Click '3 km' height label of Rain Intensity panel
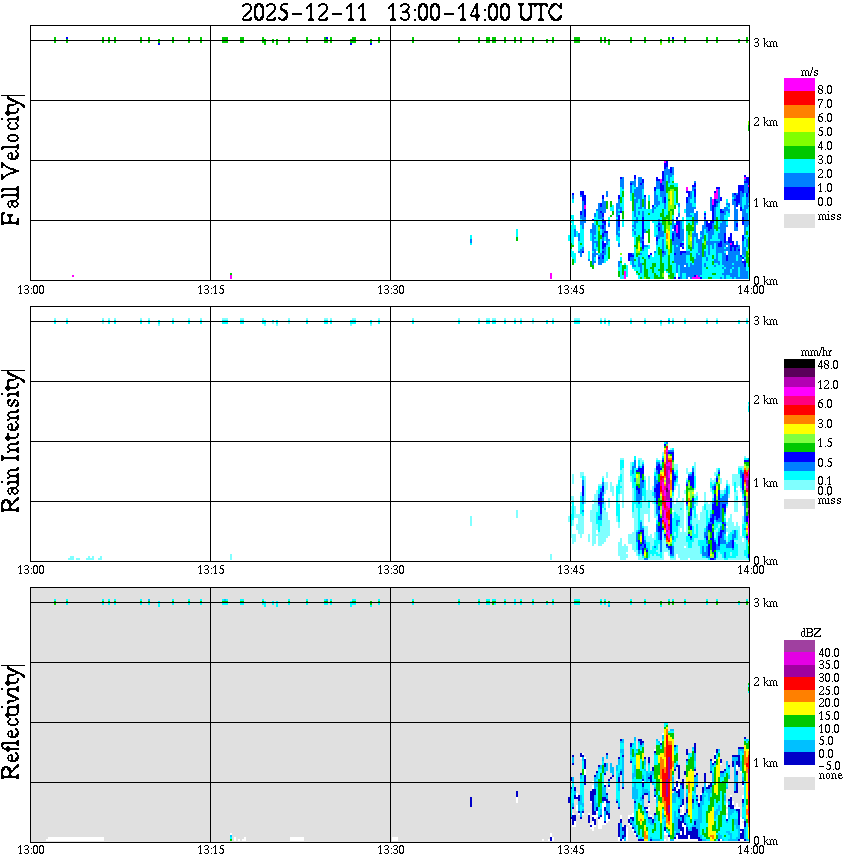Image resolution: width=850 pixels, height=868 pixels. 765,321
